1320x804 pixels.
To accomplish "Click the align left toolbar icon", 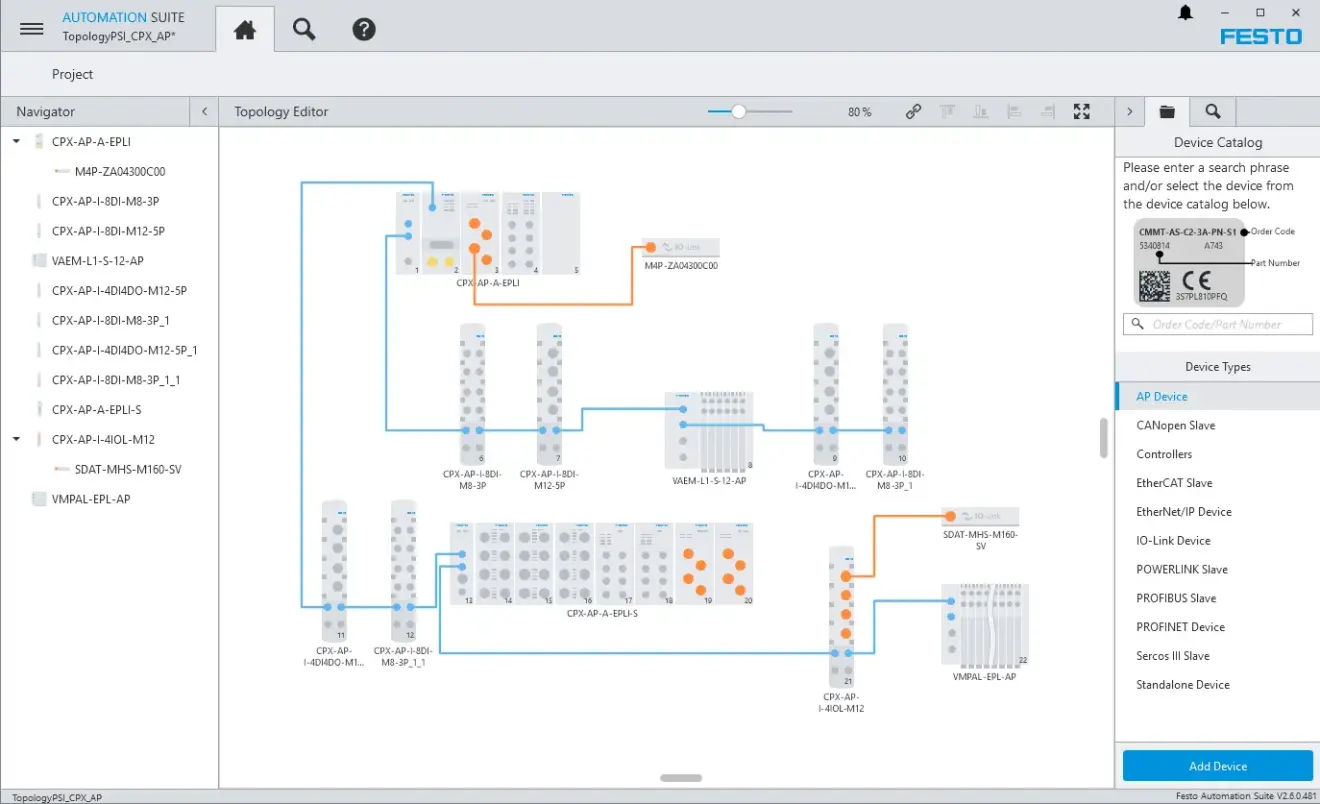I will [1014, 112].
